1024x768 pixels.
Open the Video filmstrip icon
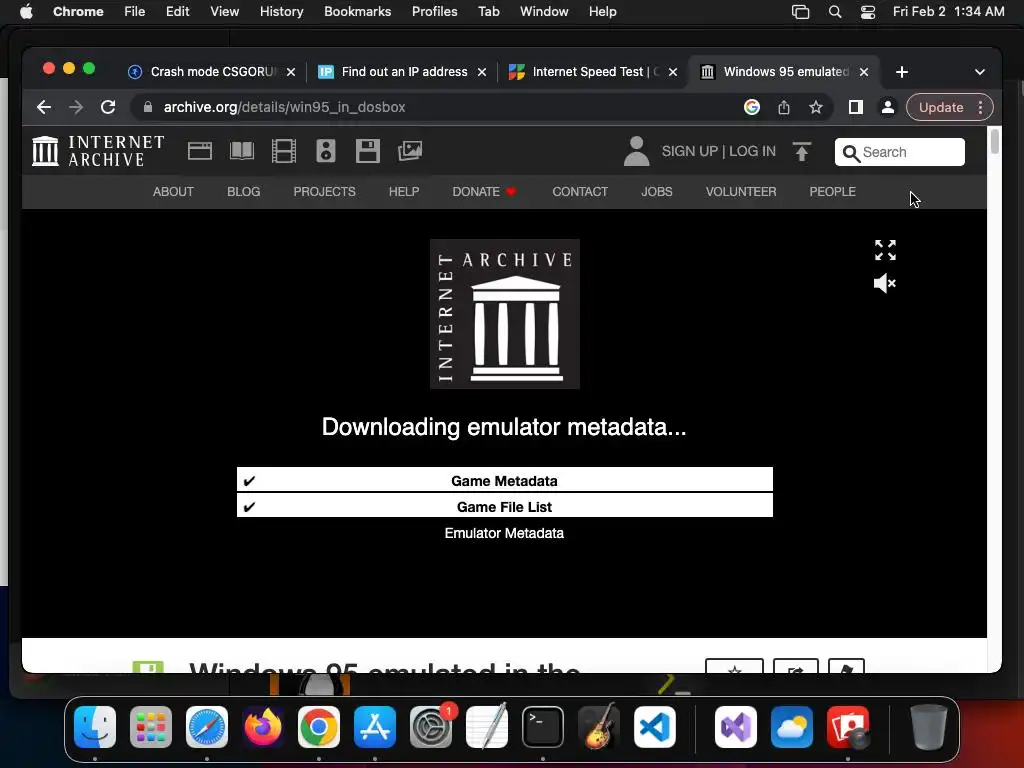[283, 151]
